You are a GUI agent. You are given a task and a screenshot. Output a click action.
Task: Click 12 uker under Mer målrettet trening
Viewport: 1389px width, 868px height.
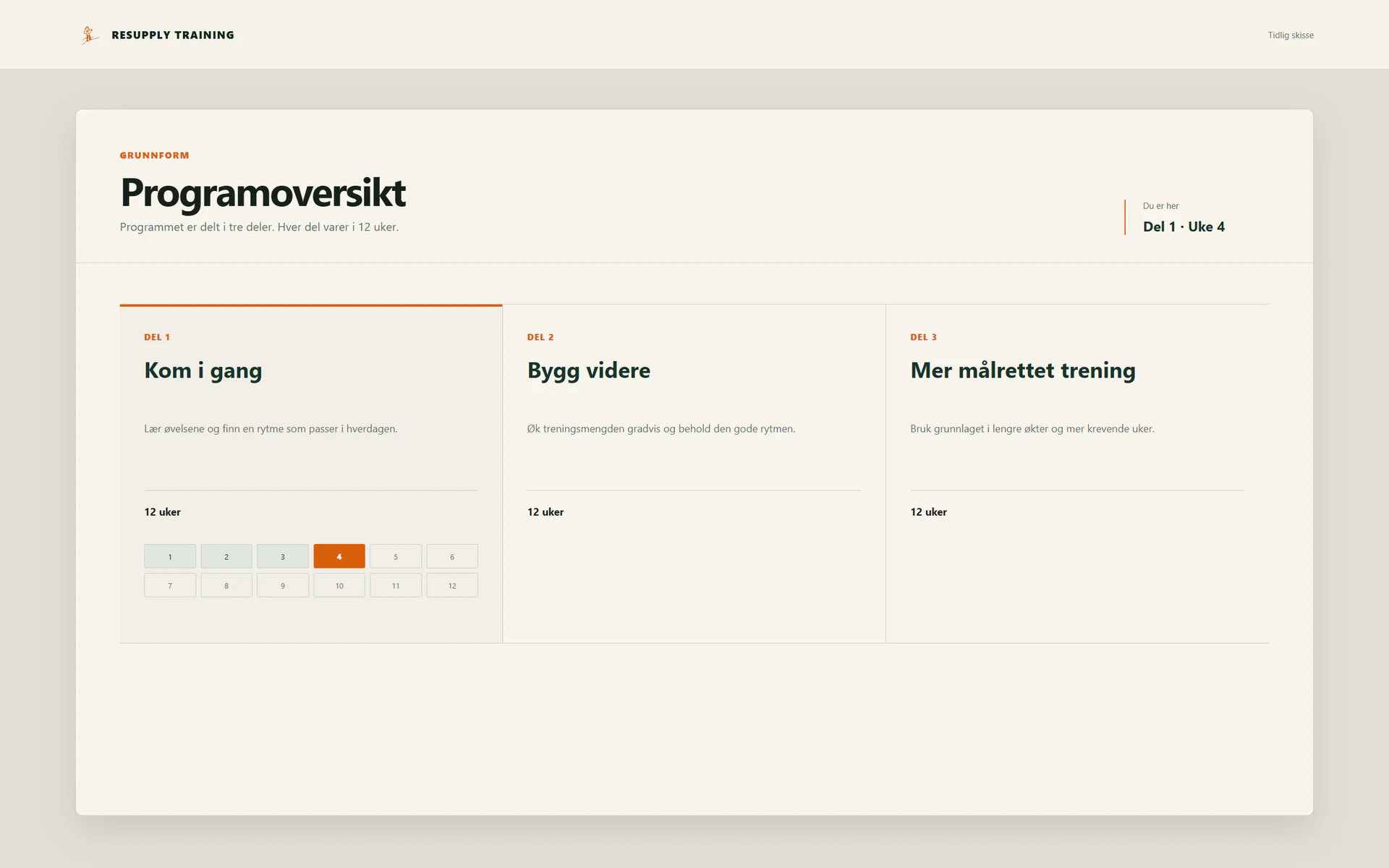[x=929, y=512]
